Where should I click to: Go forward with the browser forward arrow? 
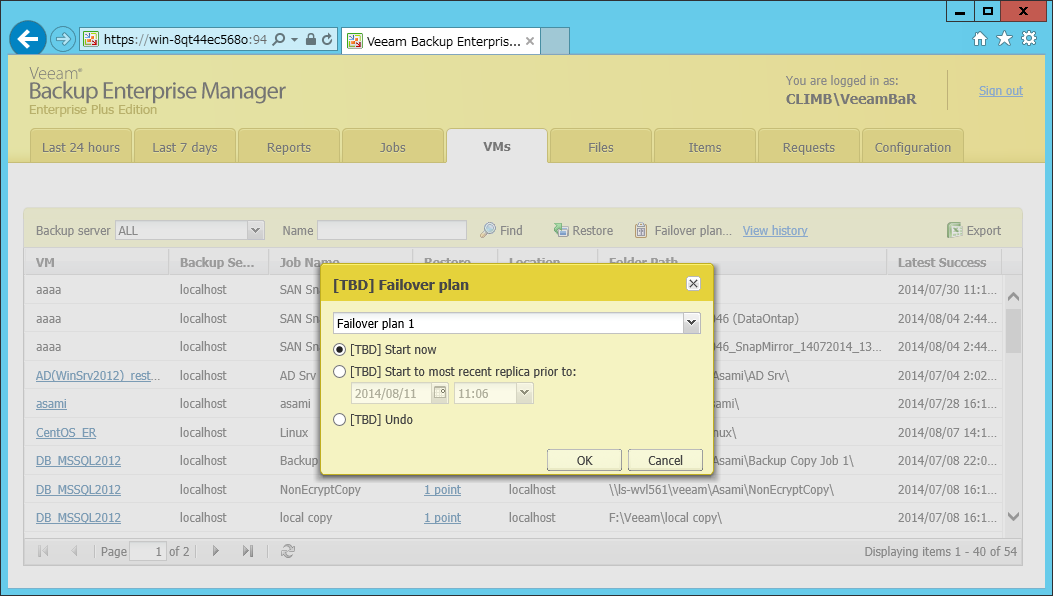click(62, 39)
